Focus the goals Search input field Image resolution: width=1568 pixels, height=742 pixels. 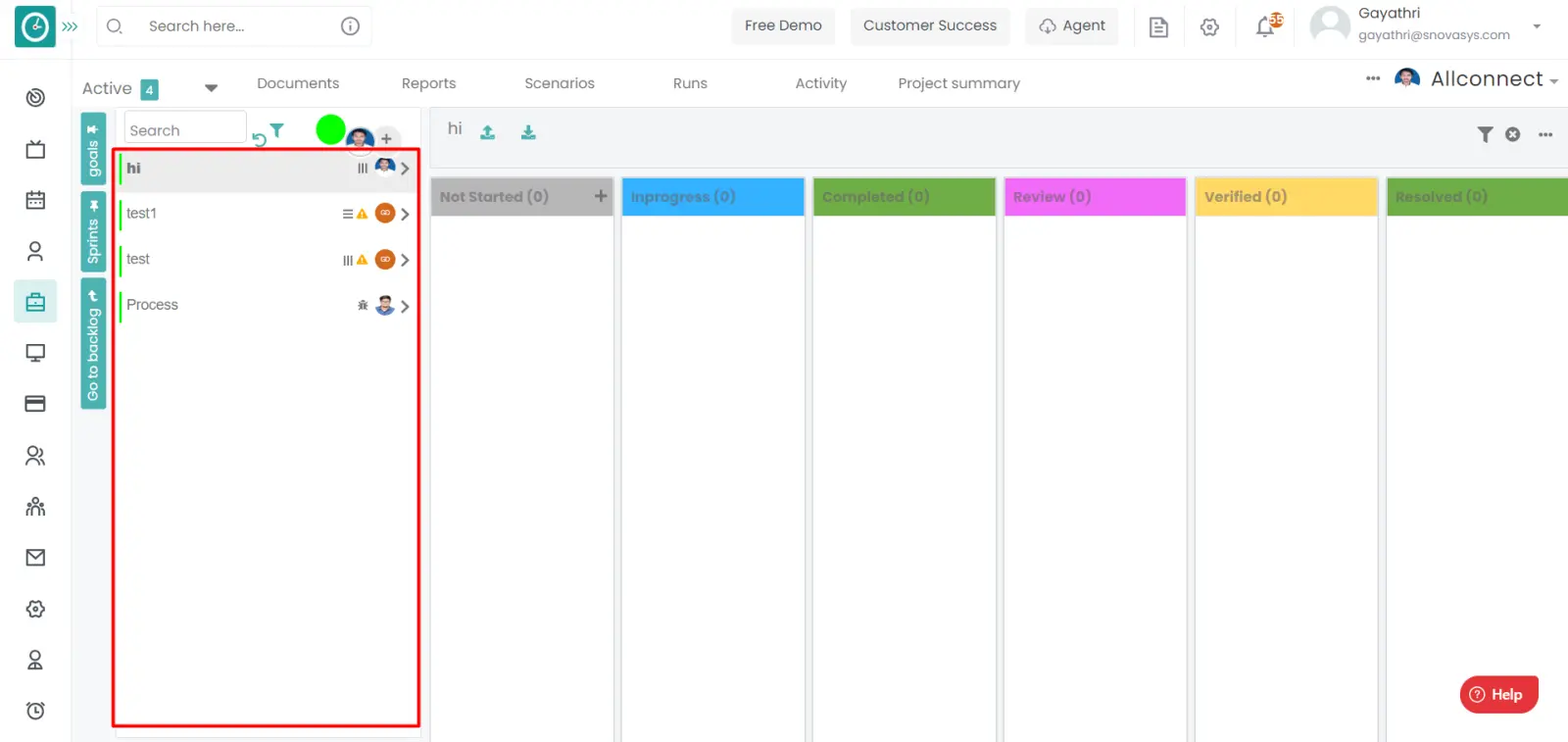tap(185, 129)
